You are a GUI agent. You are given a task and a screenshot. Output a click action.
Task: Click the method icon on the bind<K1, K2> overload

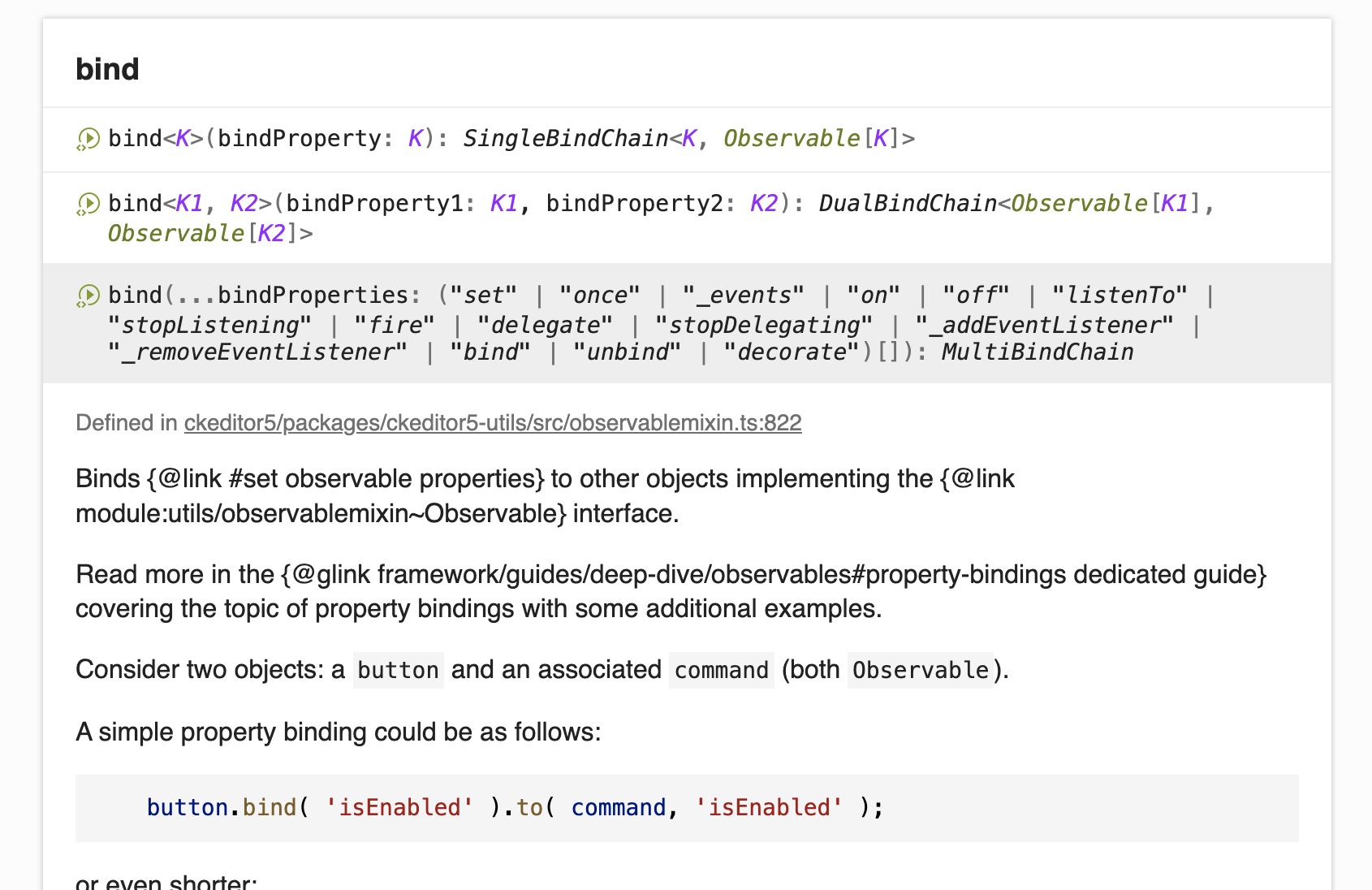[88, 203]
